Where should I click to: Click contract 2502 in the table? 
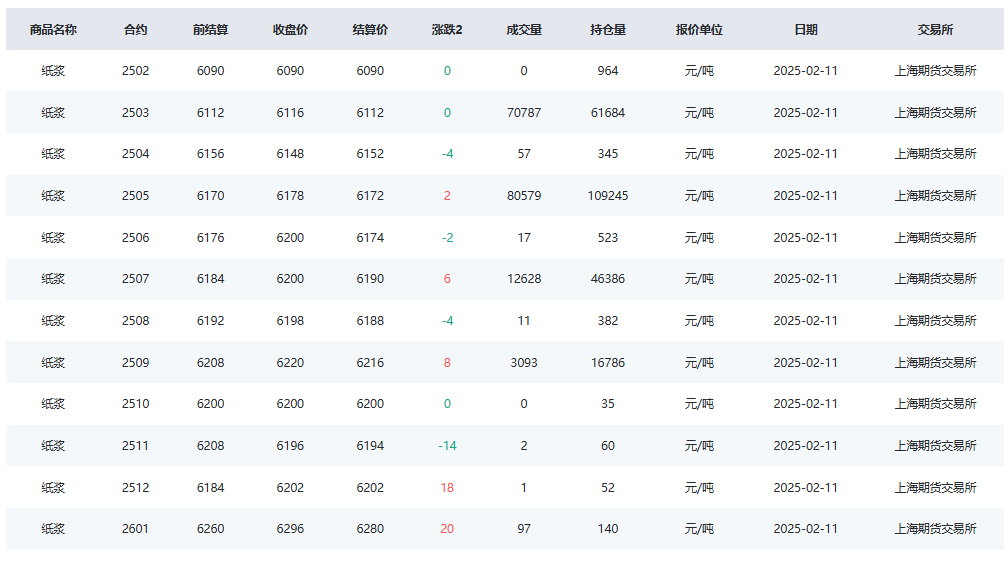click(x=136, y=71)
